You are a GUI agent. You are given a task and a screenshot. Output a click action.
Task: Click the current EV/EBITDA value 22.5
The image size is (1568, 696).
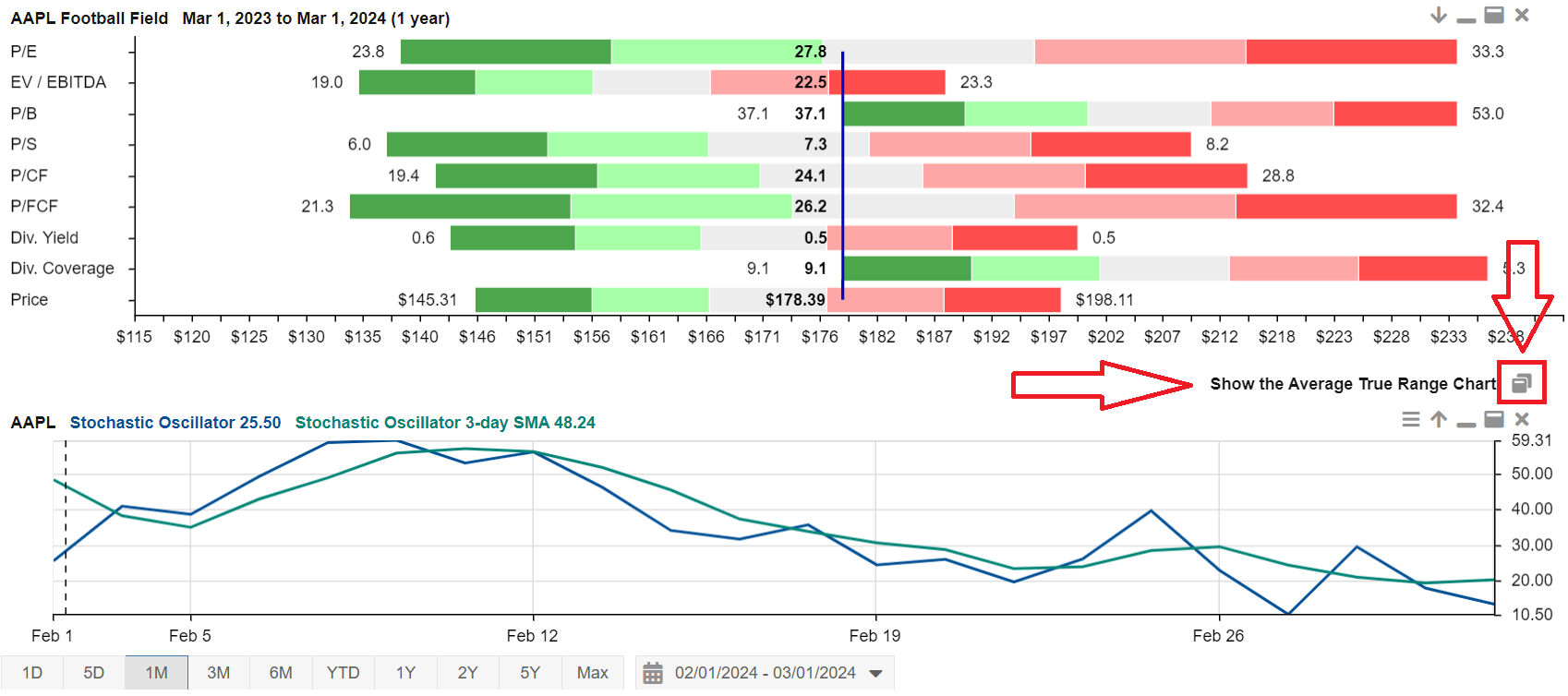pos(811,82)
